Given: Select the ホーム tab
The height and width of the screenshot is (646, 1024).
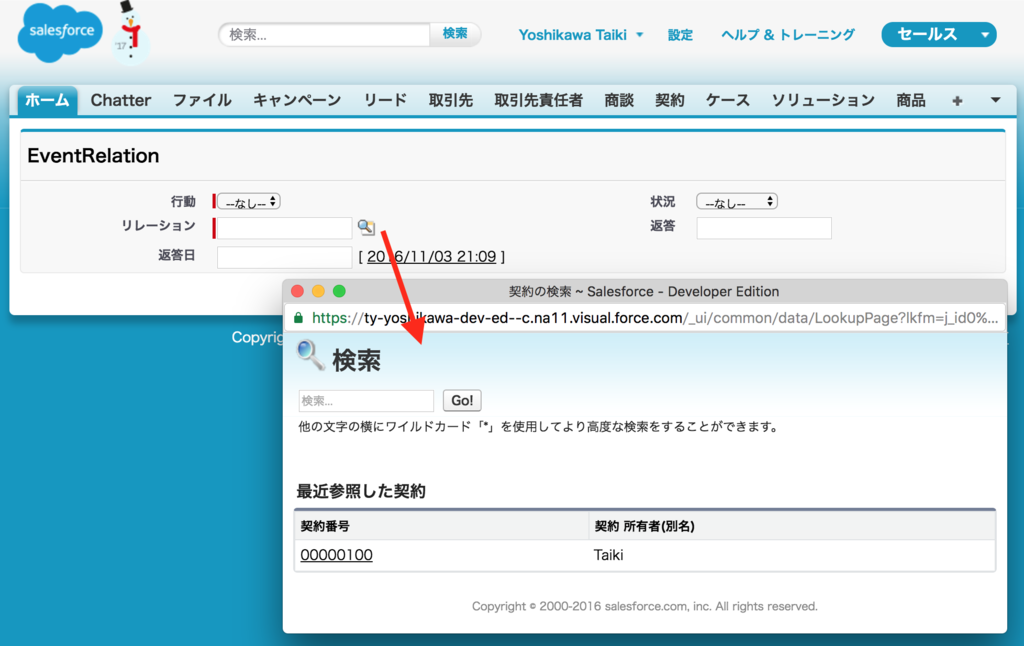Looking at the screenshot, I should 47,101.
